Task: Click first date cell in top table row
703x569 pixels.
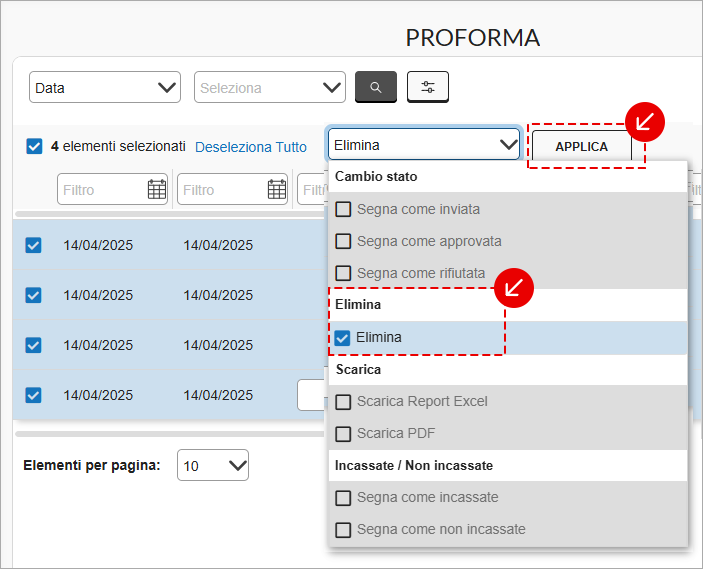Action: tap(98, 245)
